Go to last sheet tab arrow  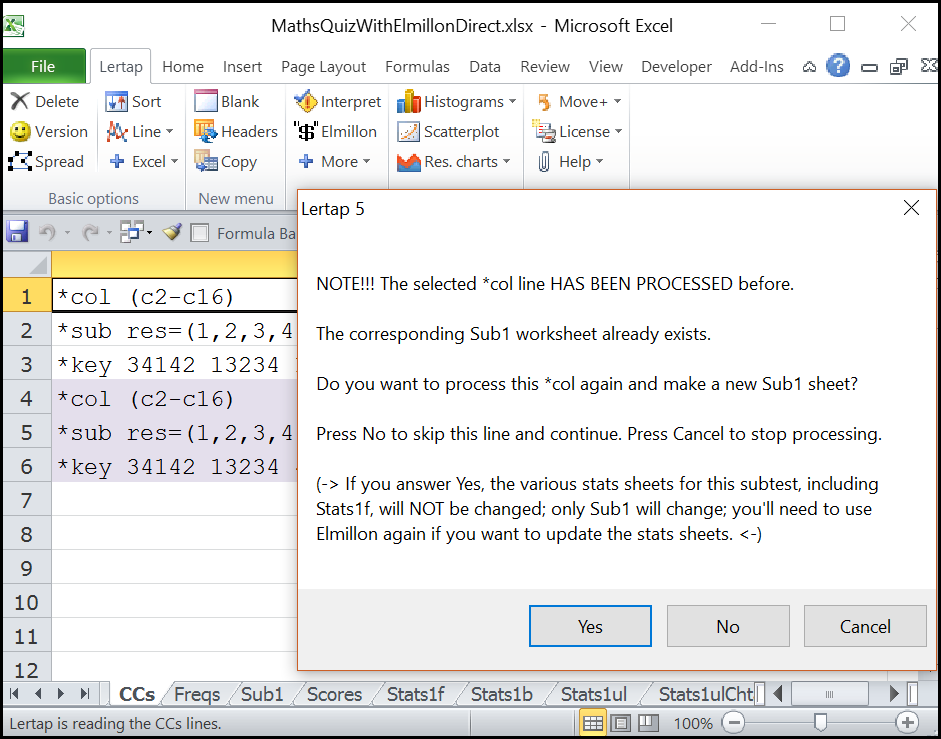tap(85, 694)
